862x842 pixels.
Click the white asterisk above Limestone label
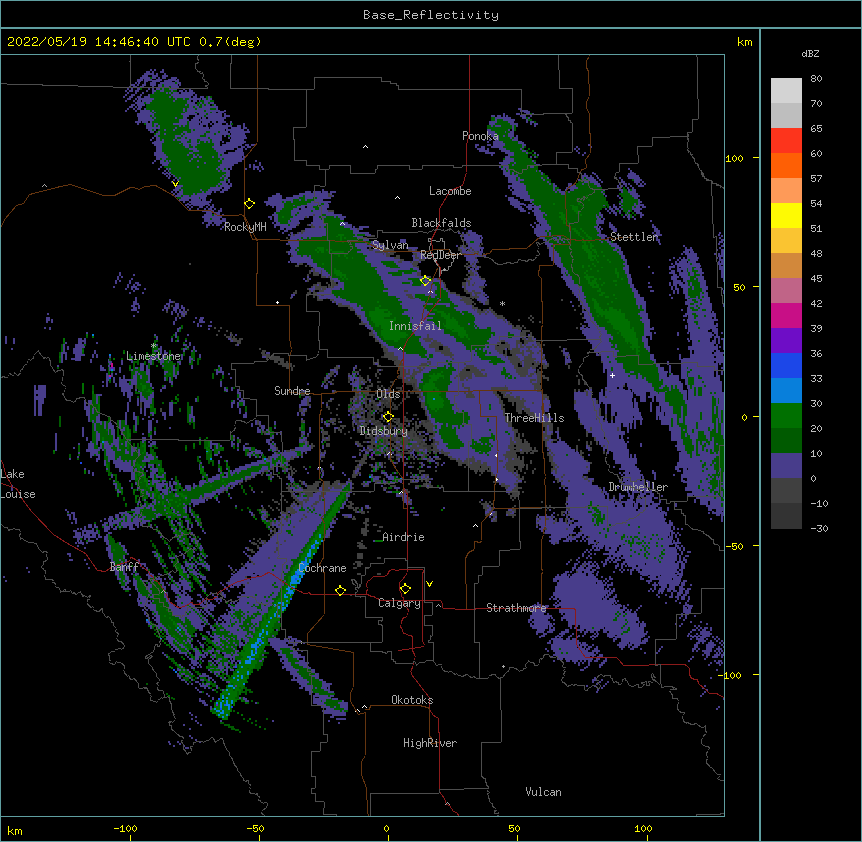(154, 346)
